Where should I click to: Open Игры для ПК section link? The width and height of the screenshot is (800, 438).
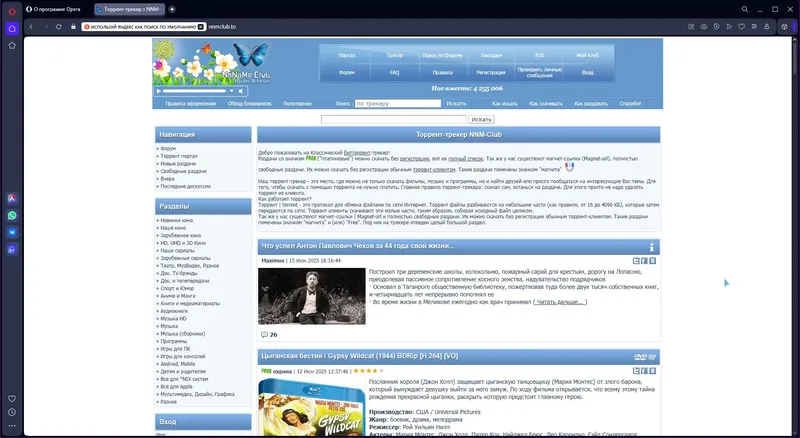(x=175, y=349)
